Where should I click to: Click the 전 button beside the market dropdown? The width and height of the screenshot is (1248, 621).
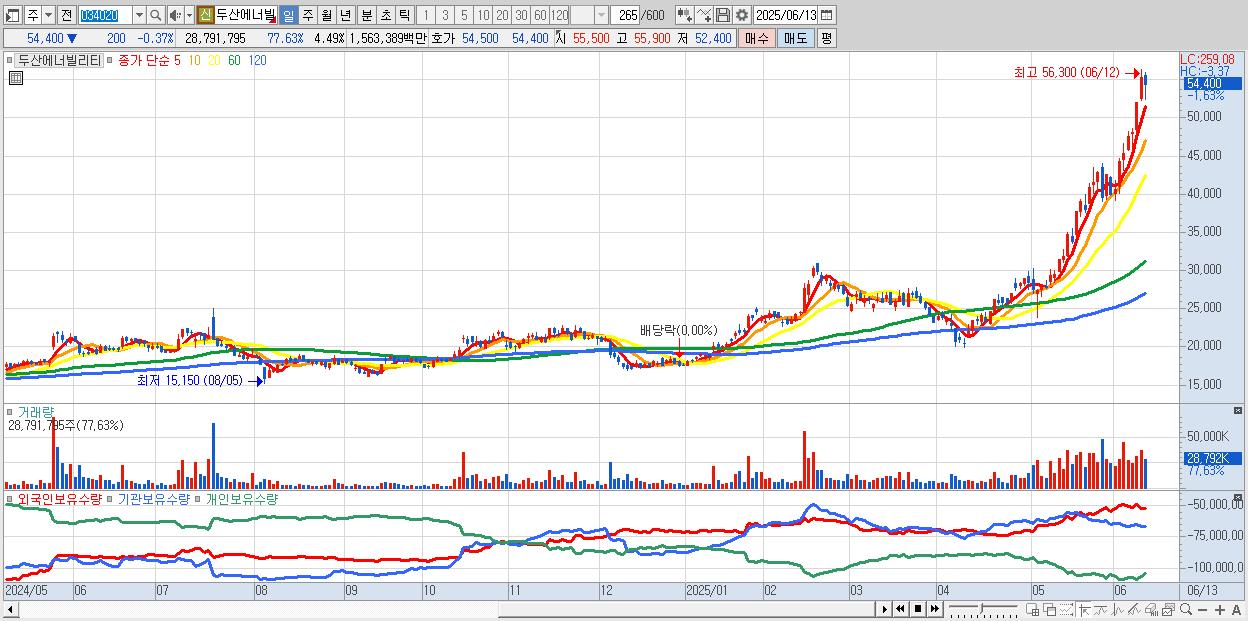[66, 15]
